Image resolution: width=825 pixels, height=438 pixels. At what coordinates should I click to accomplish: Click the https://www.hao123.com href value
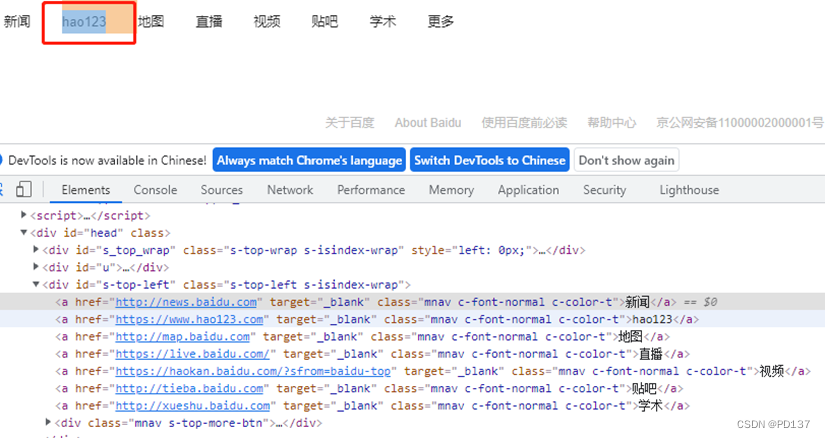tap(189, 320)
